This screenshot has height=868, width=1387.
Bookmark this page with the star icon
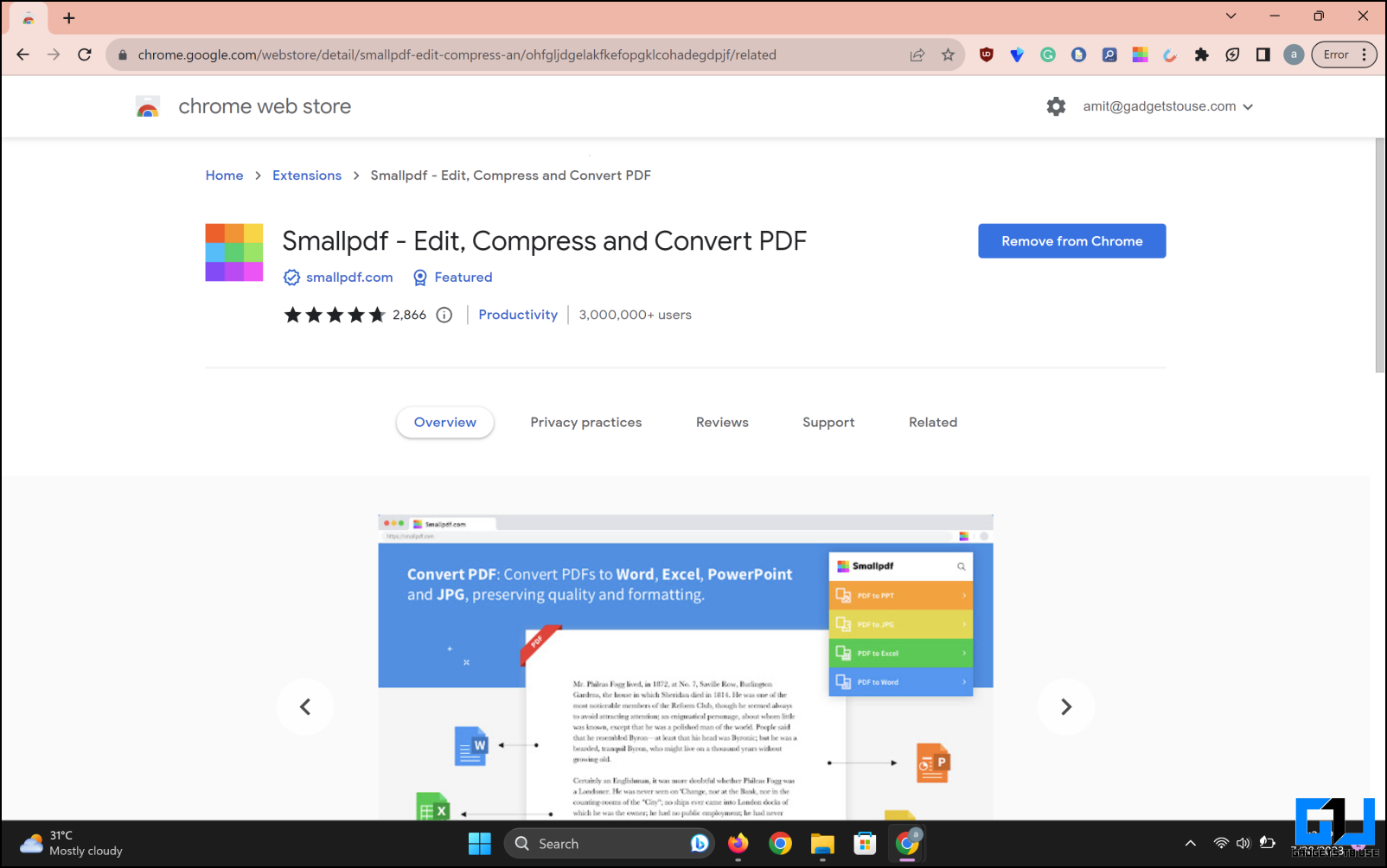coord(948,54)
